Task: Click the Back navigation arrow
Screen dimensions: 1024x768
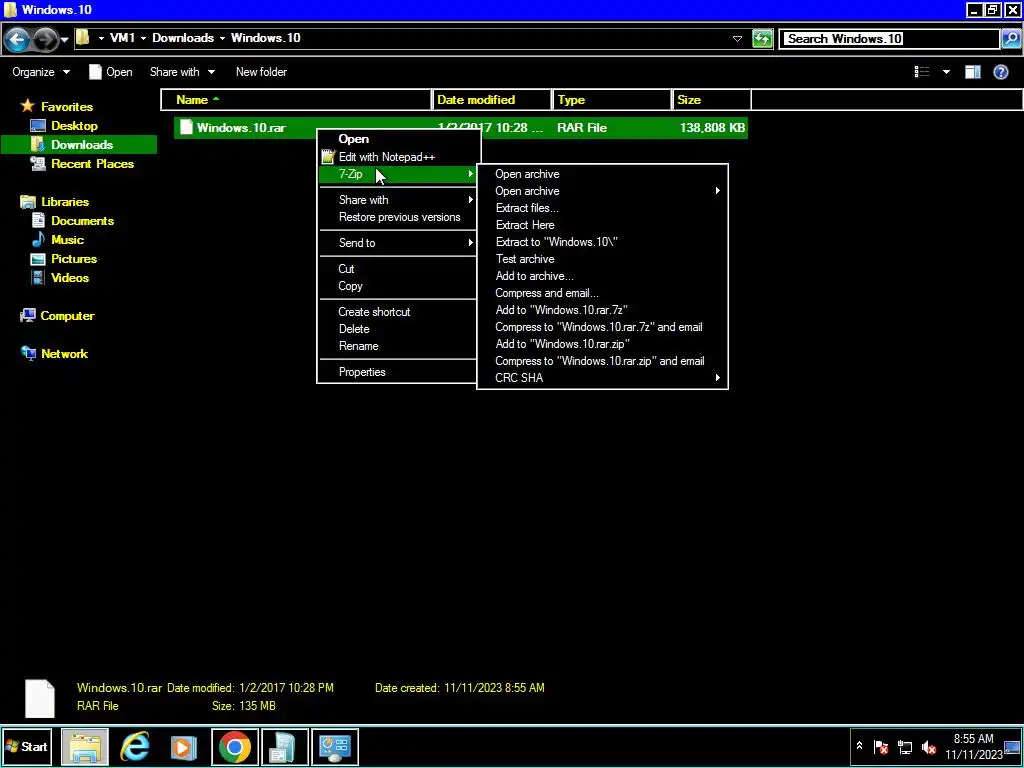Action: (x=18, y=40)
